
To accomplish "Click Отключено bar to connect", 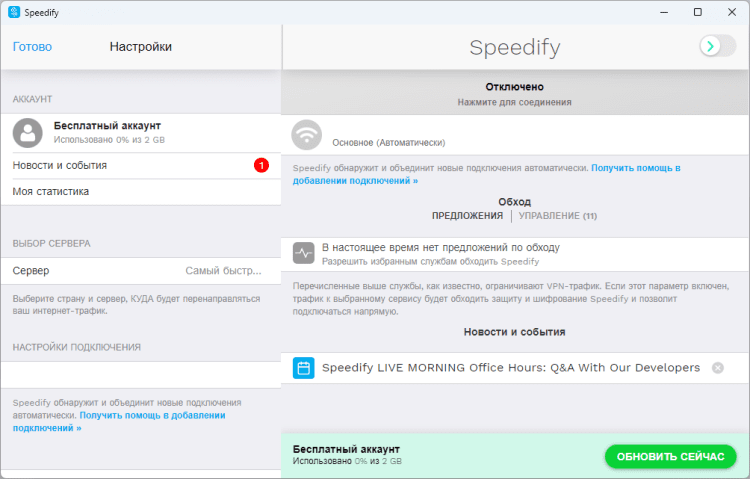I will 515,94.
